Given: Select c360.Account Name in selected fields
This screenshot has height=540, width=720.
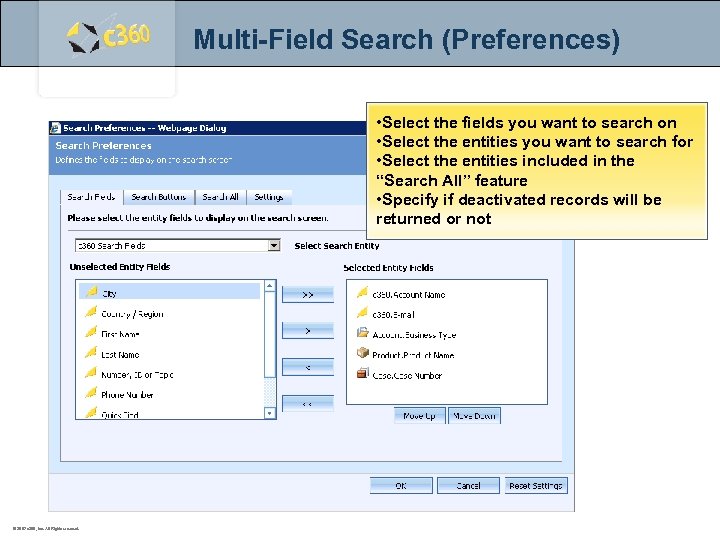Looking at the screenshot, I should tap(409, 295).
